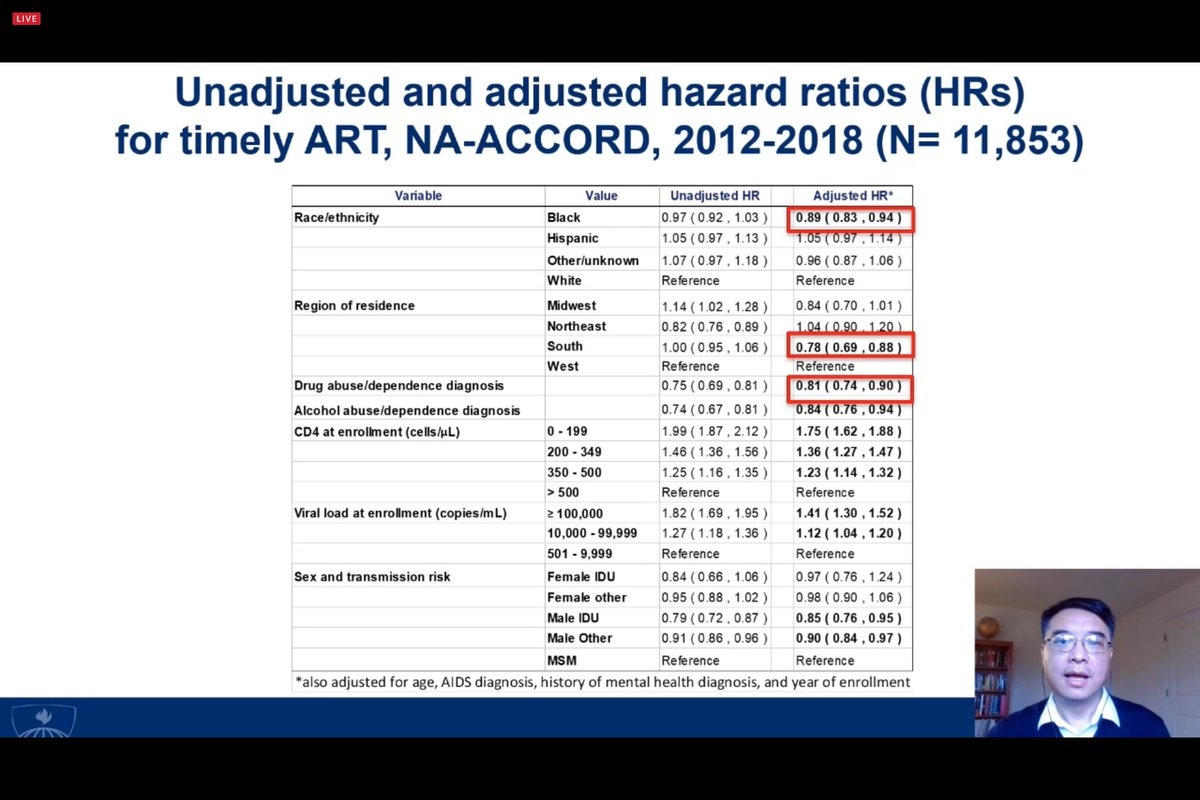
Task: Click the 'Value' column header
Action: [601, 196]
